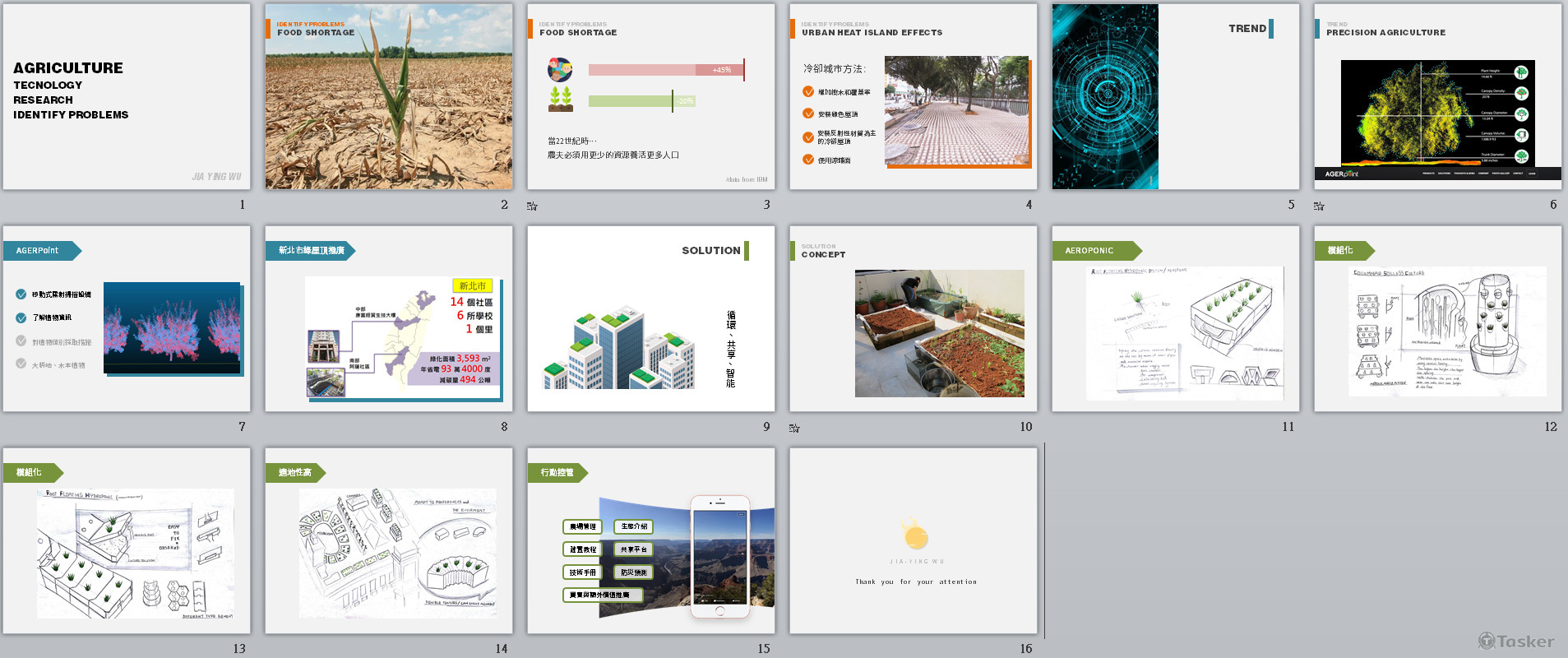Select the Agriculture title slide thumbnail
Screen dimensions: 1568x658
[x=127, y=97]
